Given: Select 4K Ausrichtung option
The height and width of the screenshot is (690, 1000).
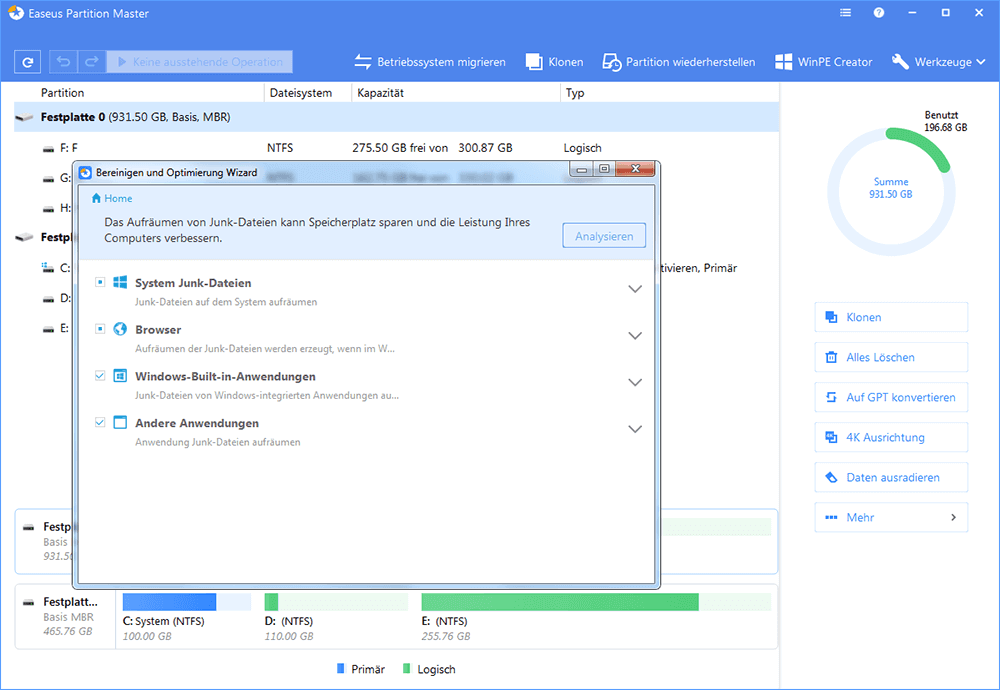Looking at the screenshot, I should pos(891,437).
